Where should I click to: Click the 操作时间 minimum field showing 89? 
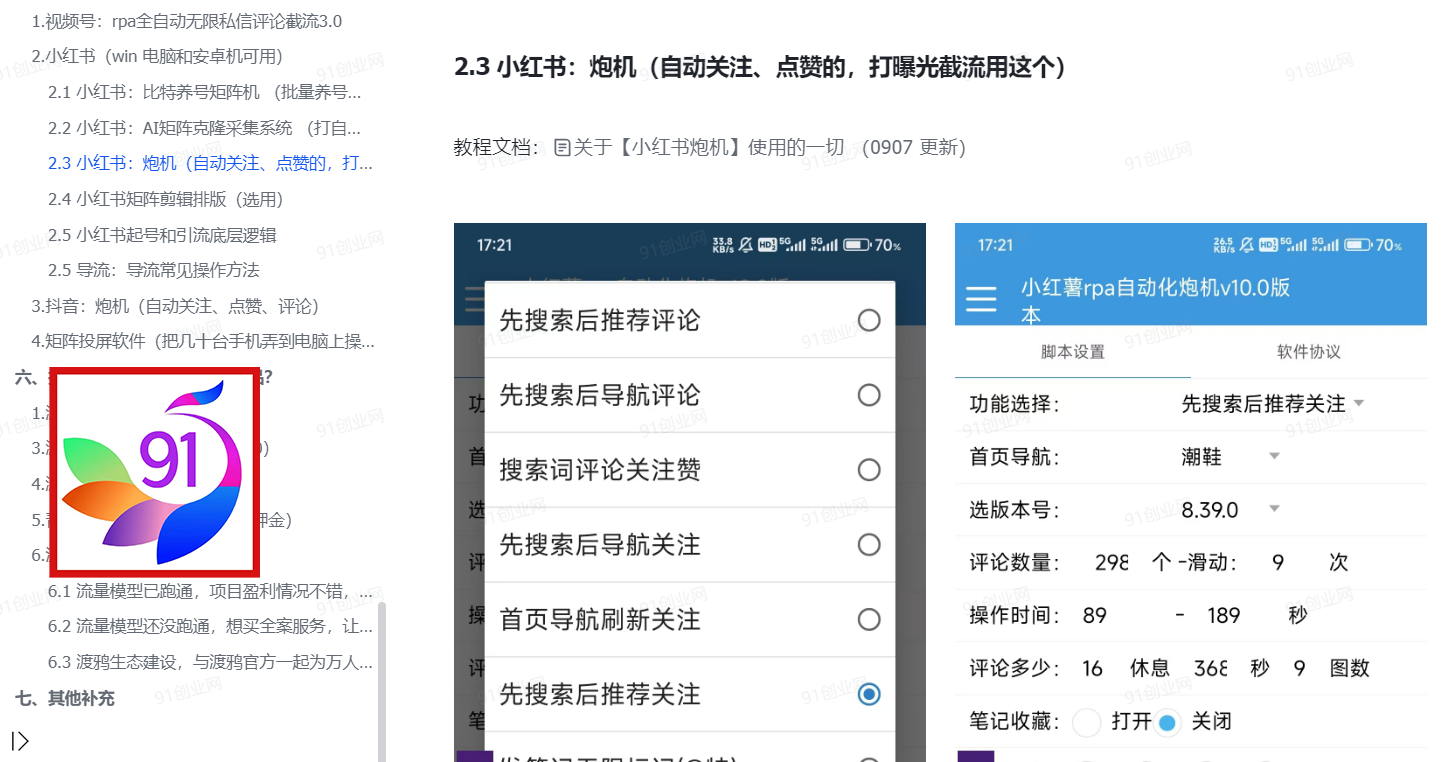tap(1095, 616)
